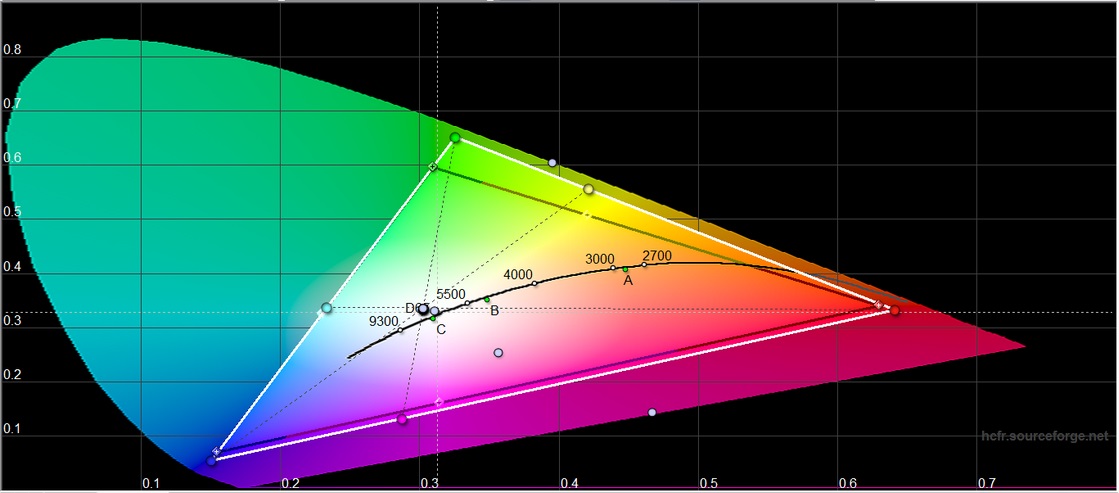Click the measured yellow secondary point
The width and height of the screenshot is (1119, 493).
click(589, 189)
